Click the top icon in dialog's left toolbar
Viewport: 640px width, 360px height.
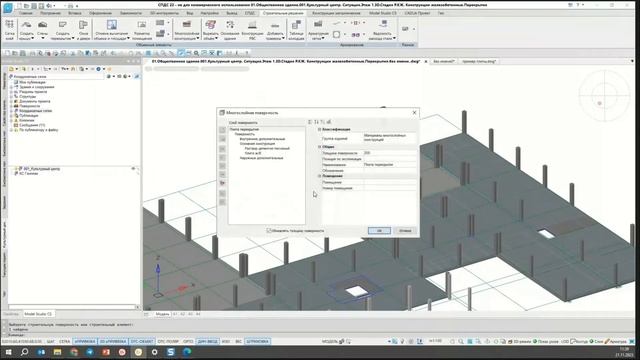point(222,130)
